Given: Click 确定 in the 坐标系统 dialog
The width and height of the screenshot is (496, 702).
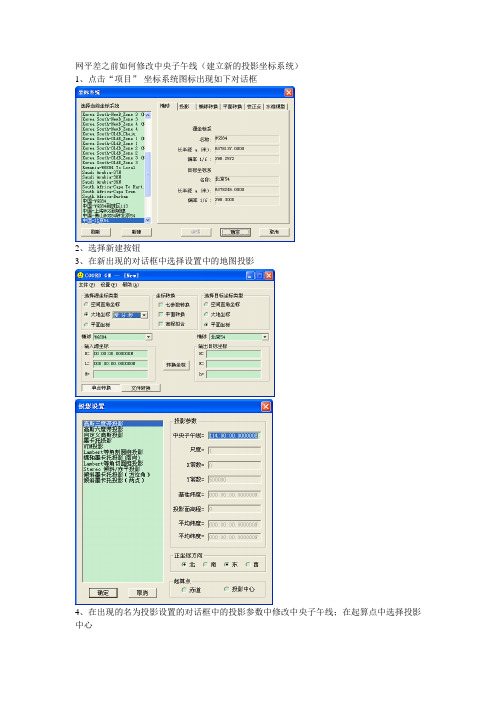Looking at the screenshot, I should tap(235, 232).
